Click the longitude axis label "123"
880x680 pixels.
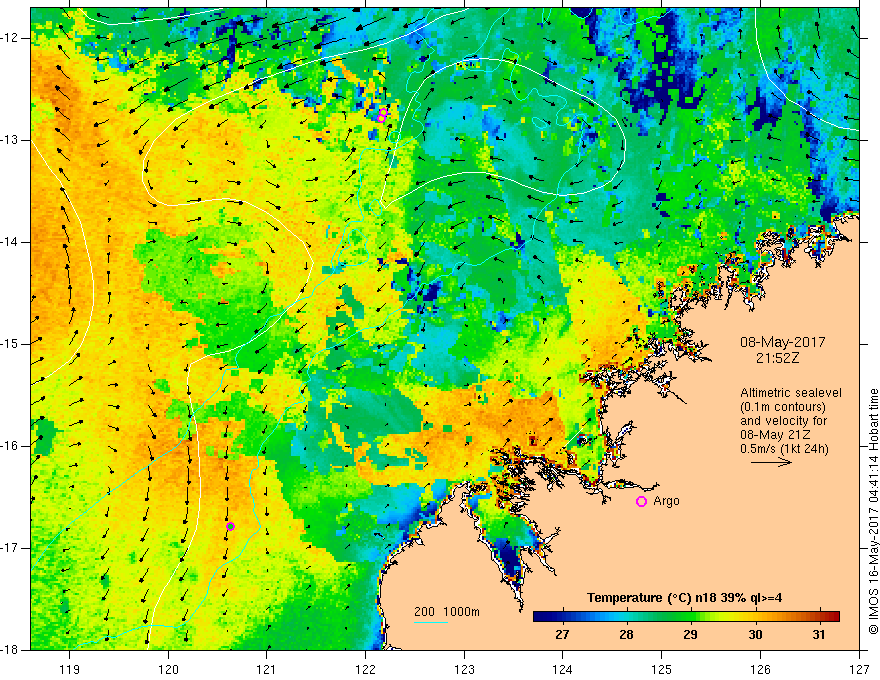[464, 669]
